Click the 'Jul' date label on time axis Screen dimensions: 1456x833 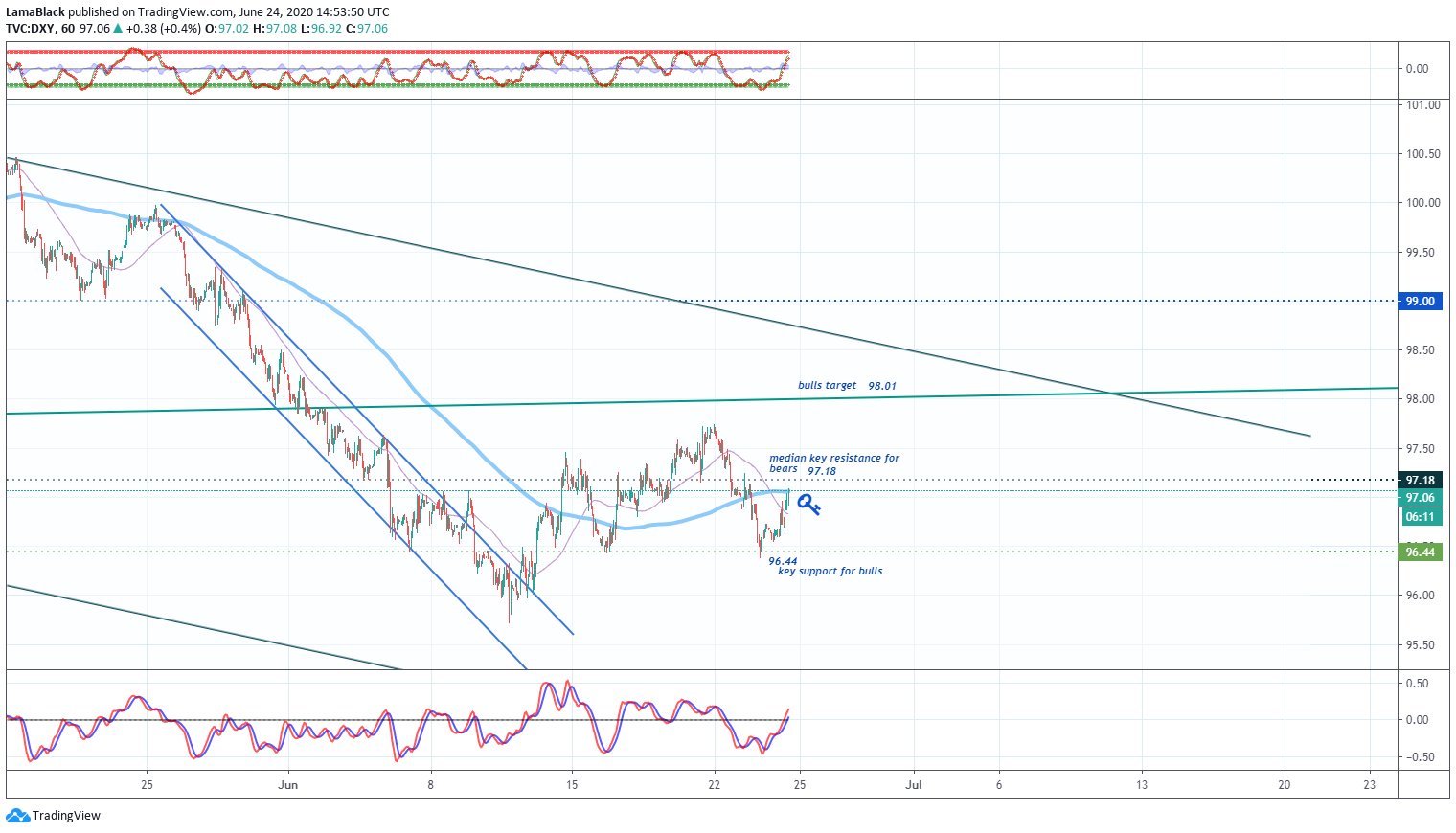point(914,785)
